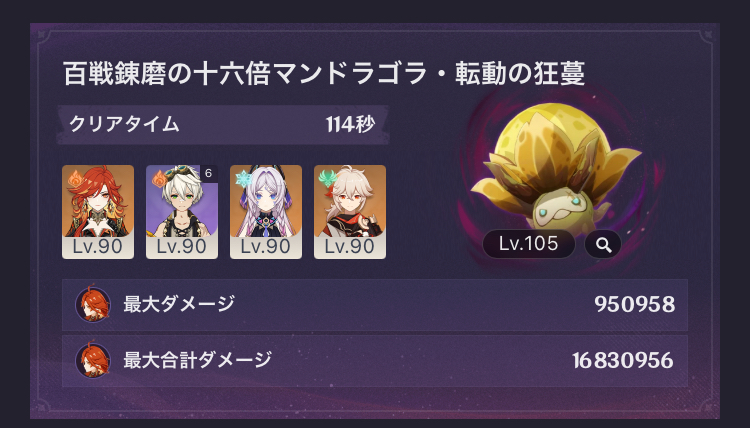Click the avatar icon in 最大合計ダメージ row
The width and height of the screenshot is (750, 428).
click(x=93, y=360)
